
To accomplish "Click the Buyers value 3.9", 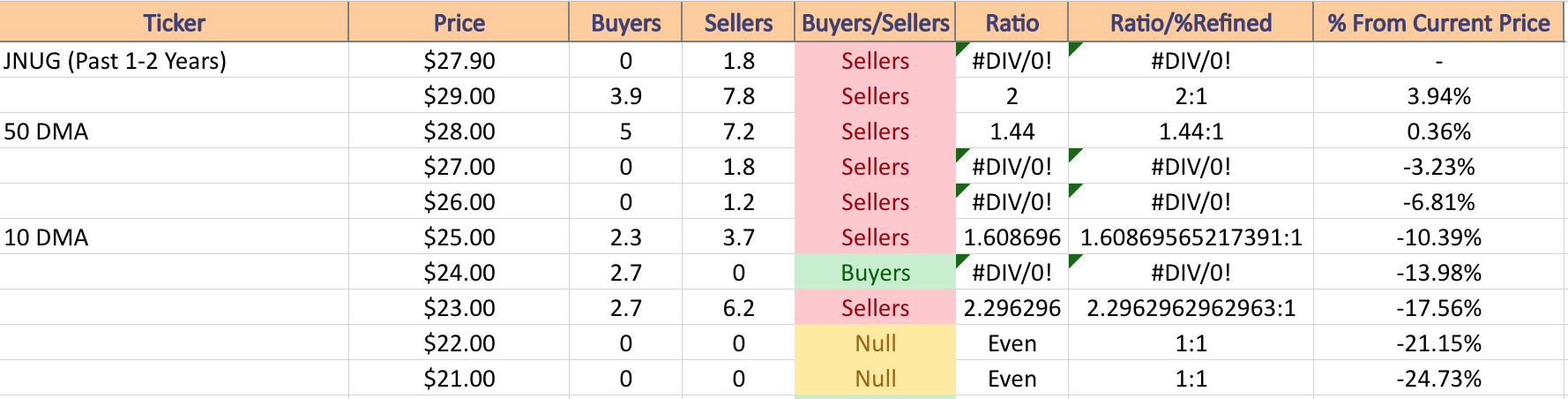I will [625, 96].
